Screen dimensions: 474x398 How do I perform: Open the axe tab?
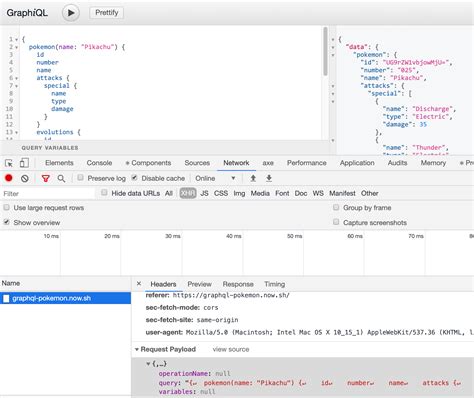pos(268,163)
